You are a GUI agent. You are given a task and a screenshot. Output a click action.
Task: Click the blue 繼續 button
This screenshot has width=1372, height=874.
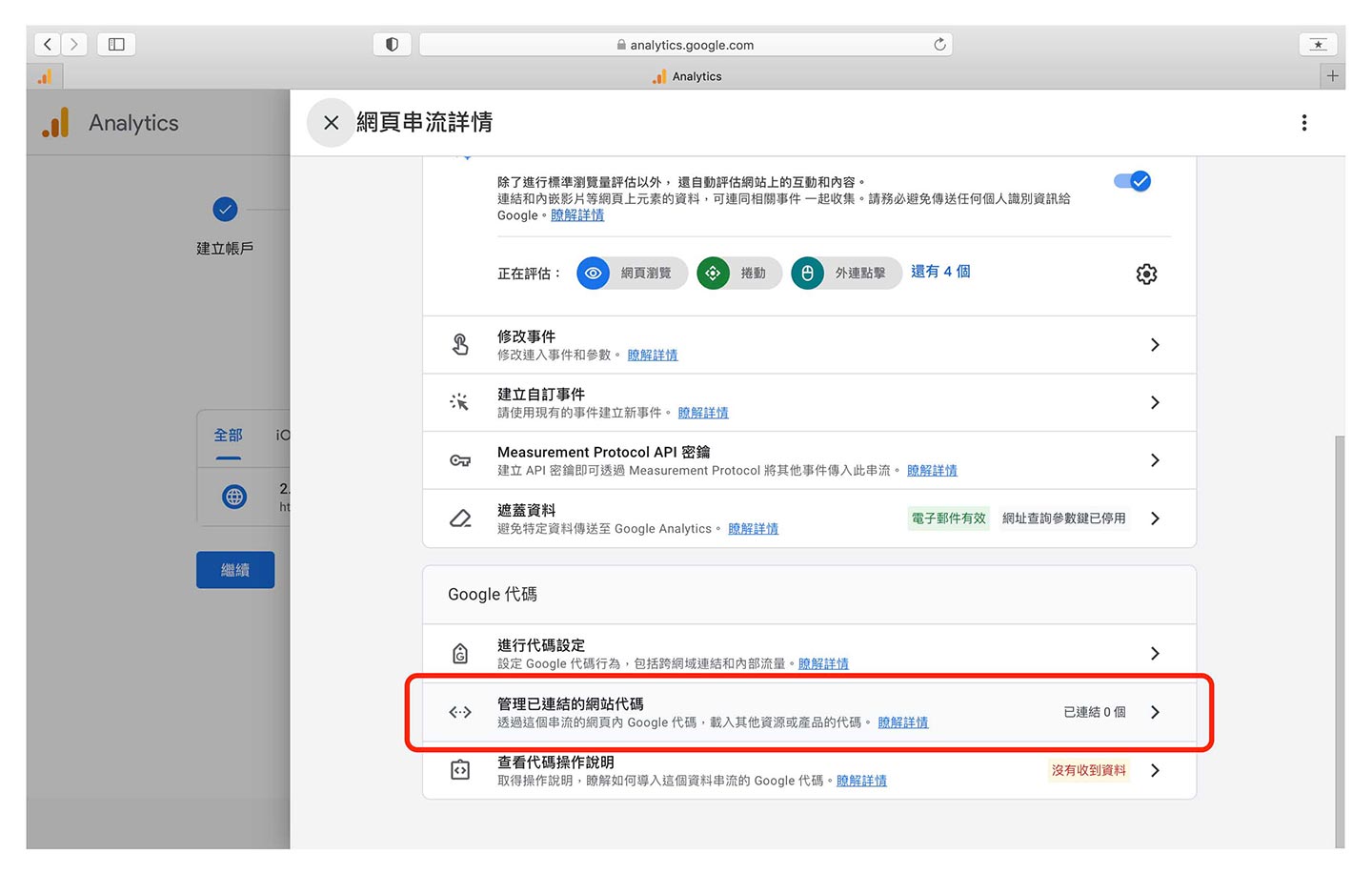click(235, 570)
